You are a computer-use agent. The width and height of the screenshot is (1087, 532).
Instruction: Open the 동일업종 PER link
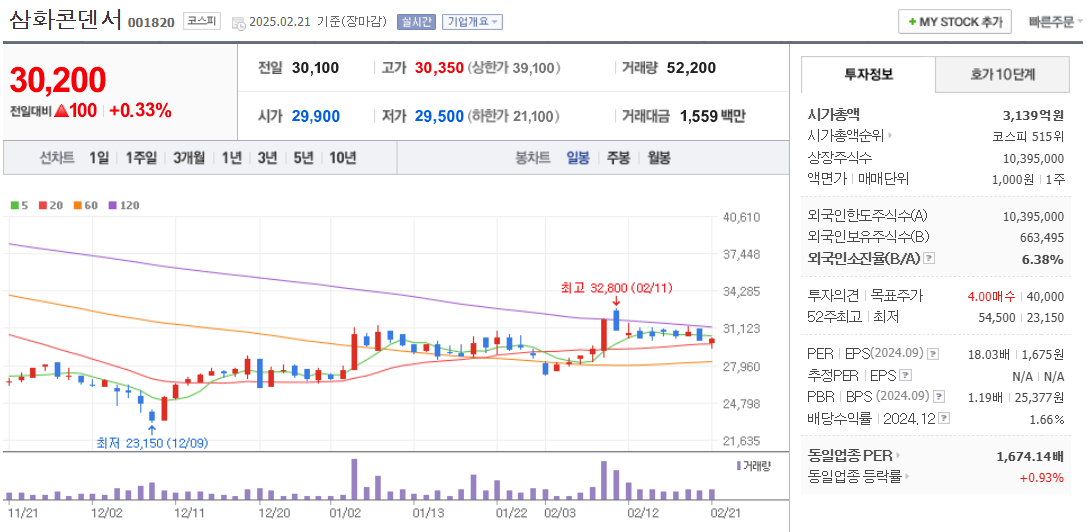point(855,456)
